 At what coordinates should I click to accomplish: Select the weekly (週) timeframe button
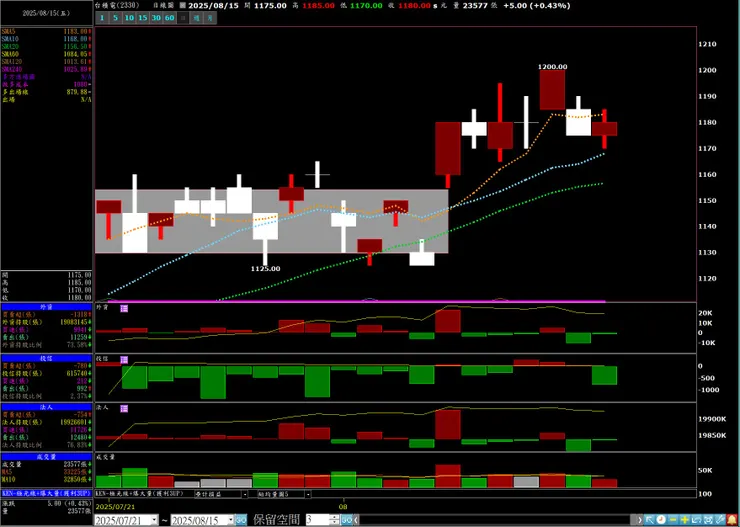pyautogui.click(x=196, y=18)
